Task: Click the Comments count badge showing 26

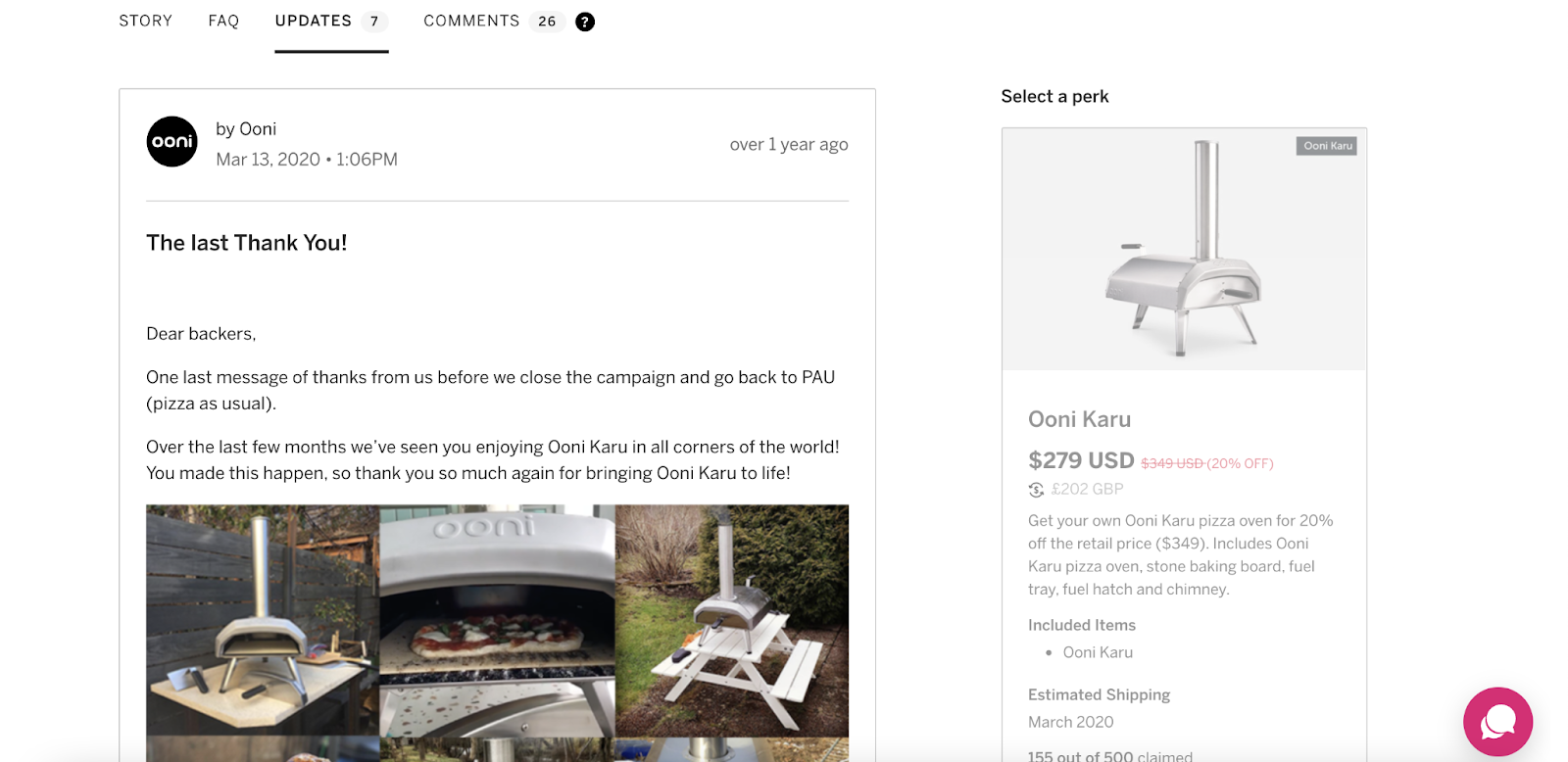Action: (x=547, y=22)
